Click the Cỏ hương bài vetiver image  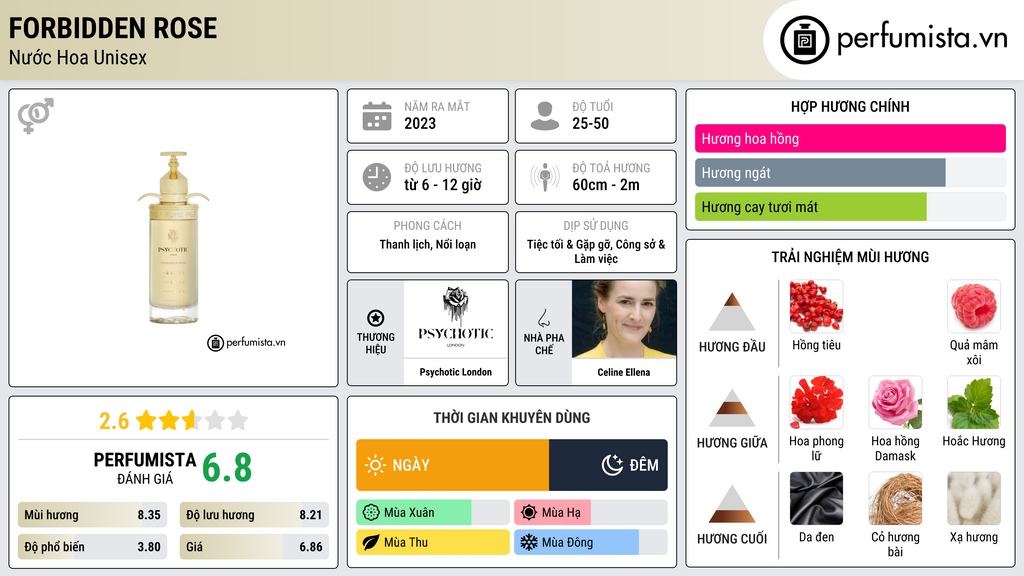[895, 498]
